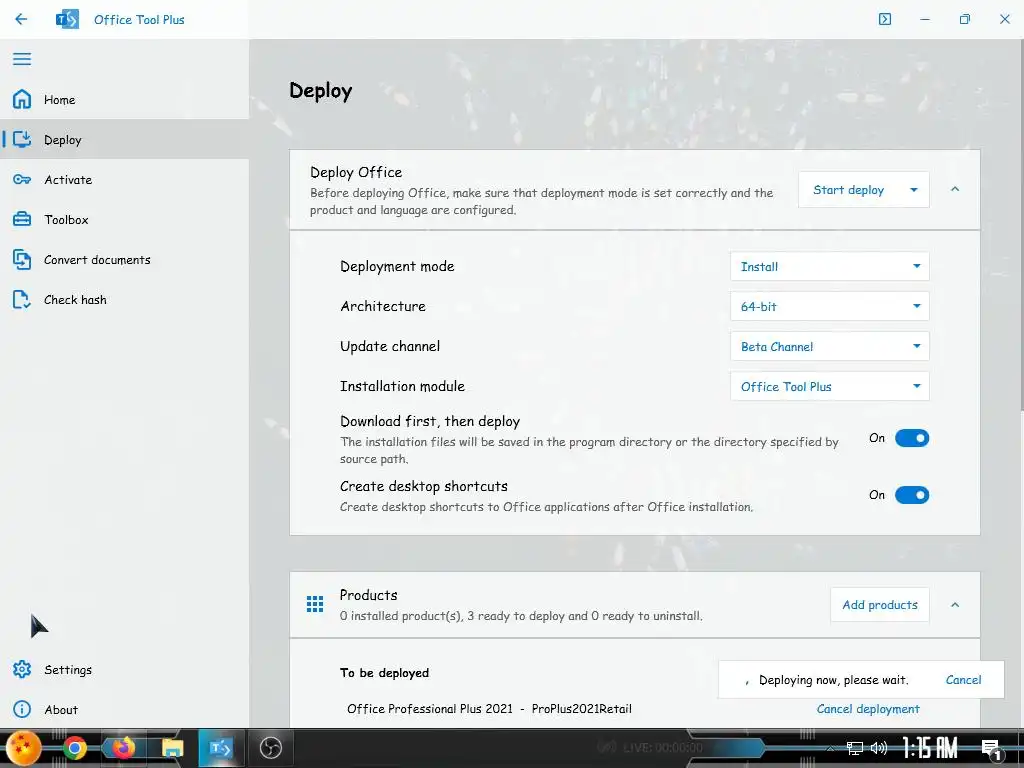Click the Office Tool Plus logo icon
This screenshot has height=768, width=1024.
(x=67, y=19)
